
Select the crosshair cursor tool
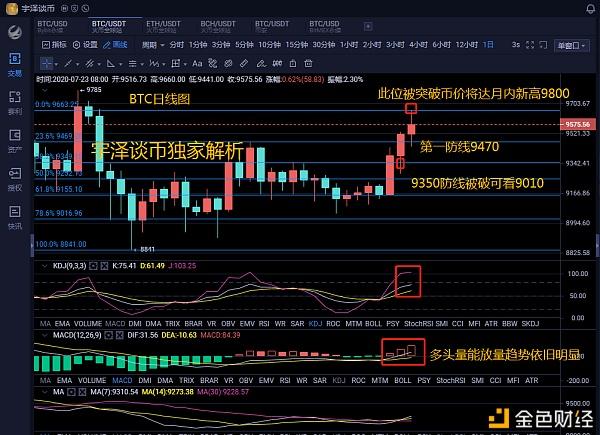click(46, 64)
